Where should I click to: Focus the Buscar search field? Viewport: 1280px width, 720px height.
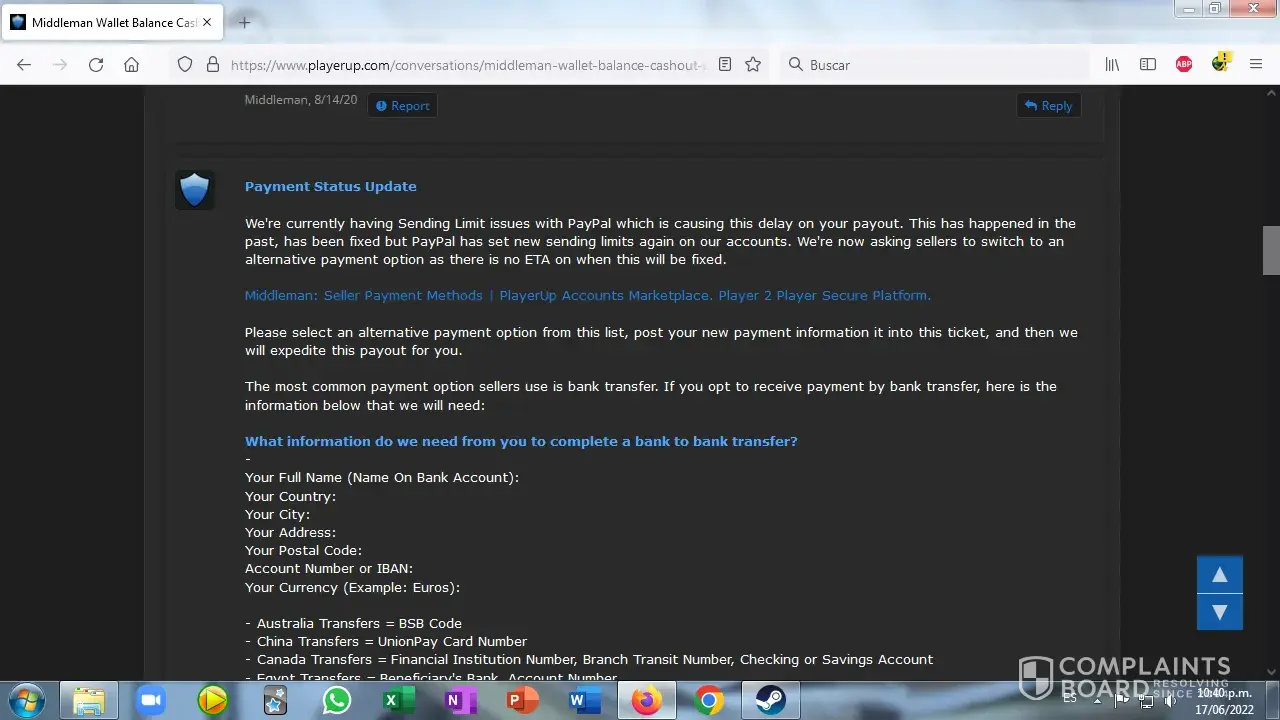click(x=934, y=65)
